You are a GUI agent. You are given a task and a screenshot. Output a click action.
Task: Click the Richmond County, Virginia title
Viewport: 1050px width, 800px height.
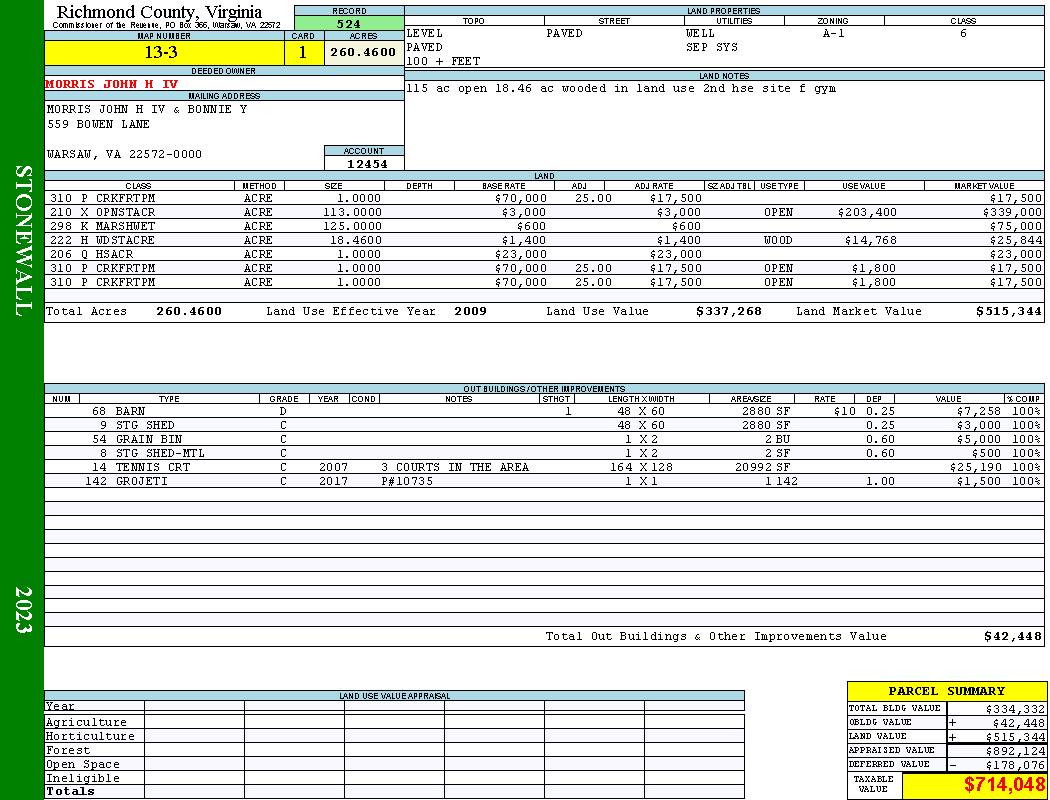(x=159, y=12)
